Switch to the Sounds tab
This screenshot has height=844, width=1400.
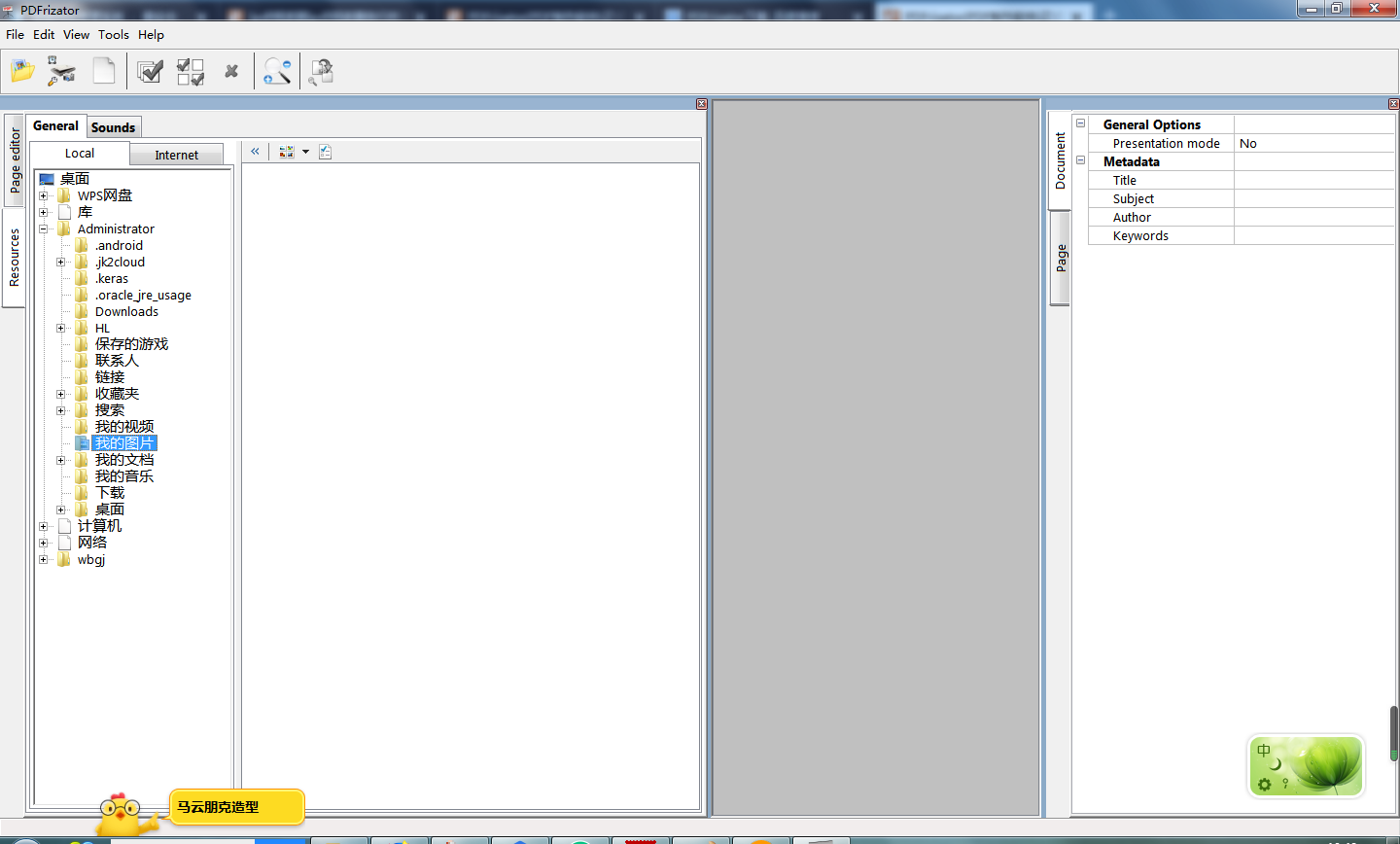point(114,127)
